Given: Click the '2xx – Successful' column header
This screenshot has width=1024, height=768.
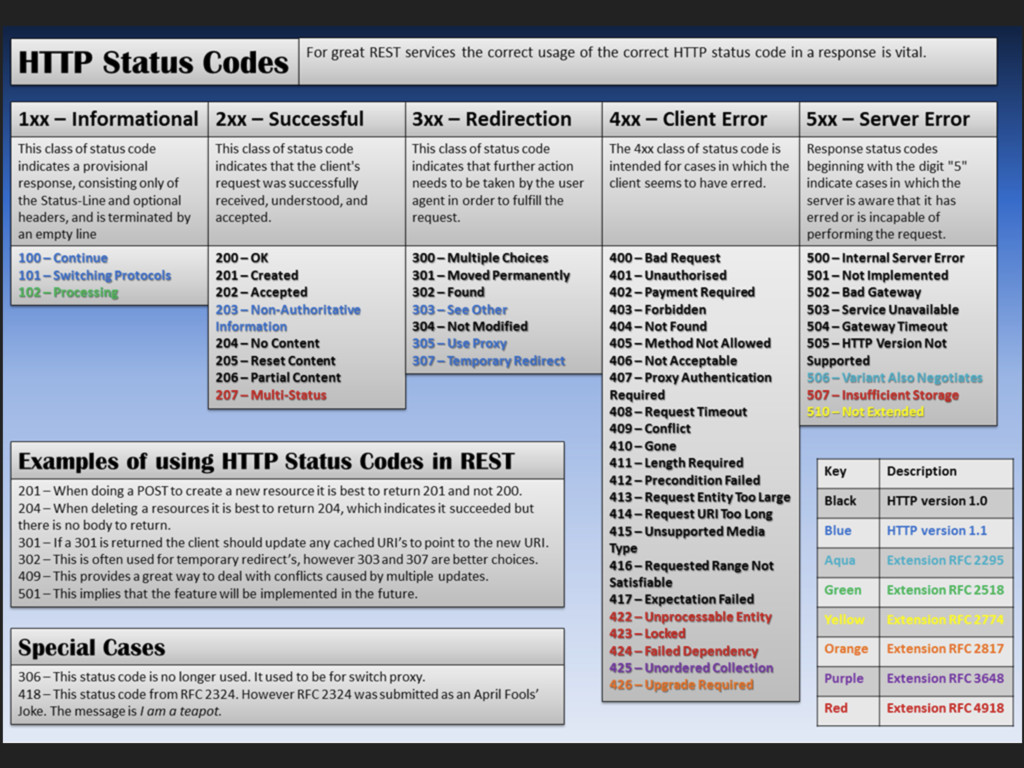Looking at the screenshot, I should pos(307,119).
